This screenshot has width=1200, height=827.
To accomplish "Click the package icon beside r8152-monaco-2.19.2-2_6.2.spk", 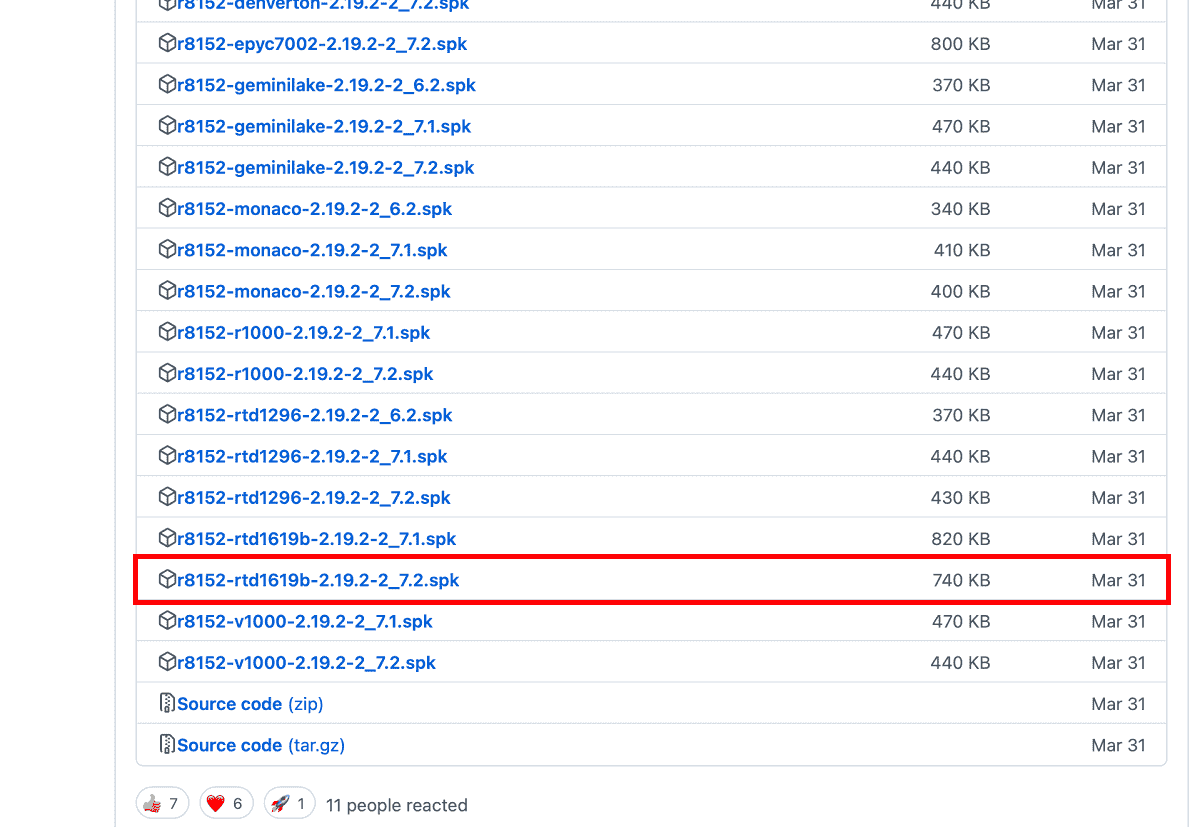I will point(167,209).
